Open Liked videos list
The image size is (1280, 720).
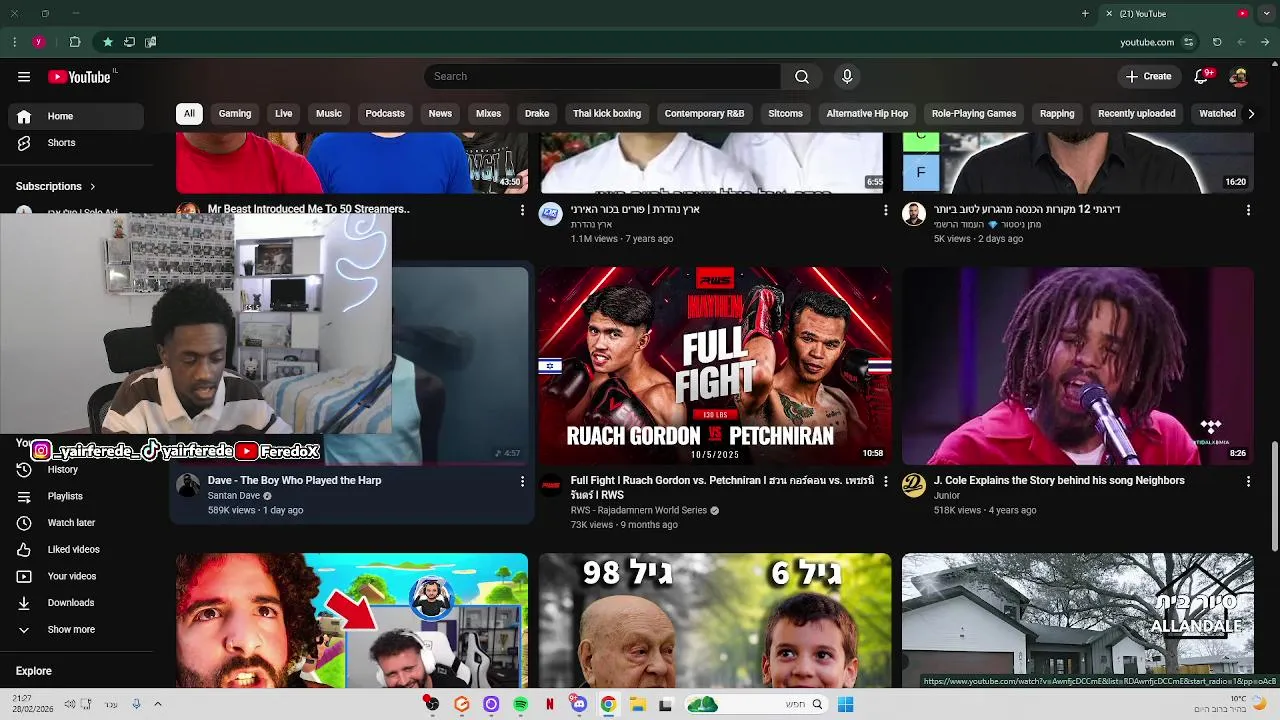click(76, 550)
